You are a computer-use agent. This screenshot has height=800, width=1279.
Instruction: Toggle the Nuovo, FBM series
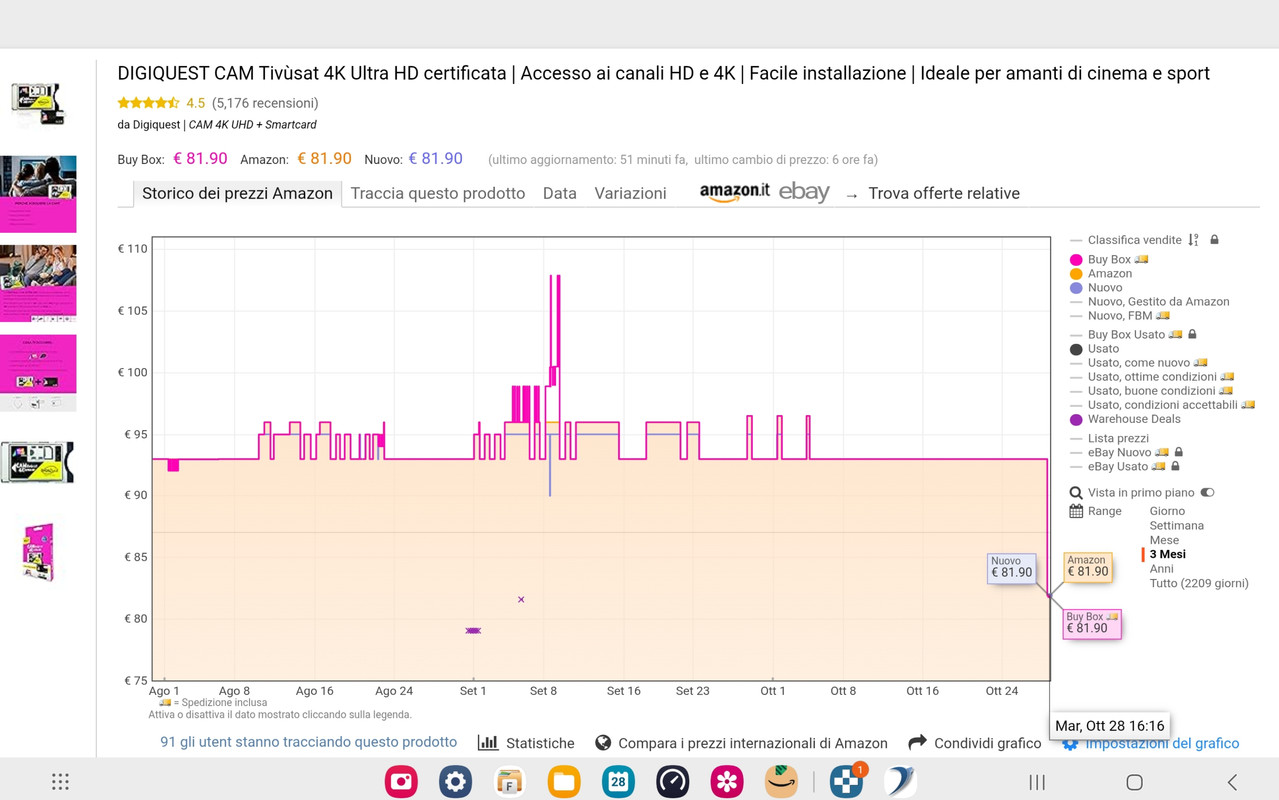point(1119,316)
